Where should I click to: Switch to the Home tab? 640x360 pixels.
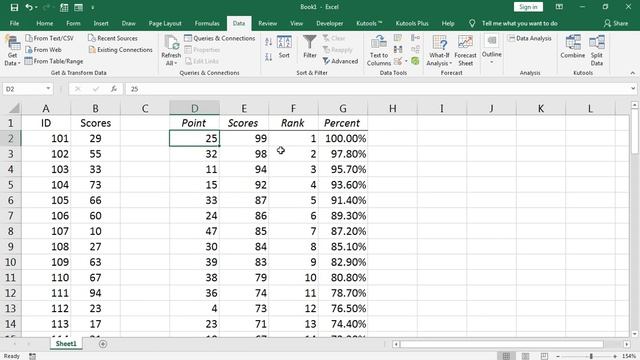[x=44, y=23]
